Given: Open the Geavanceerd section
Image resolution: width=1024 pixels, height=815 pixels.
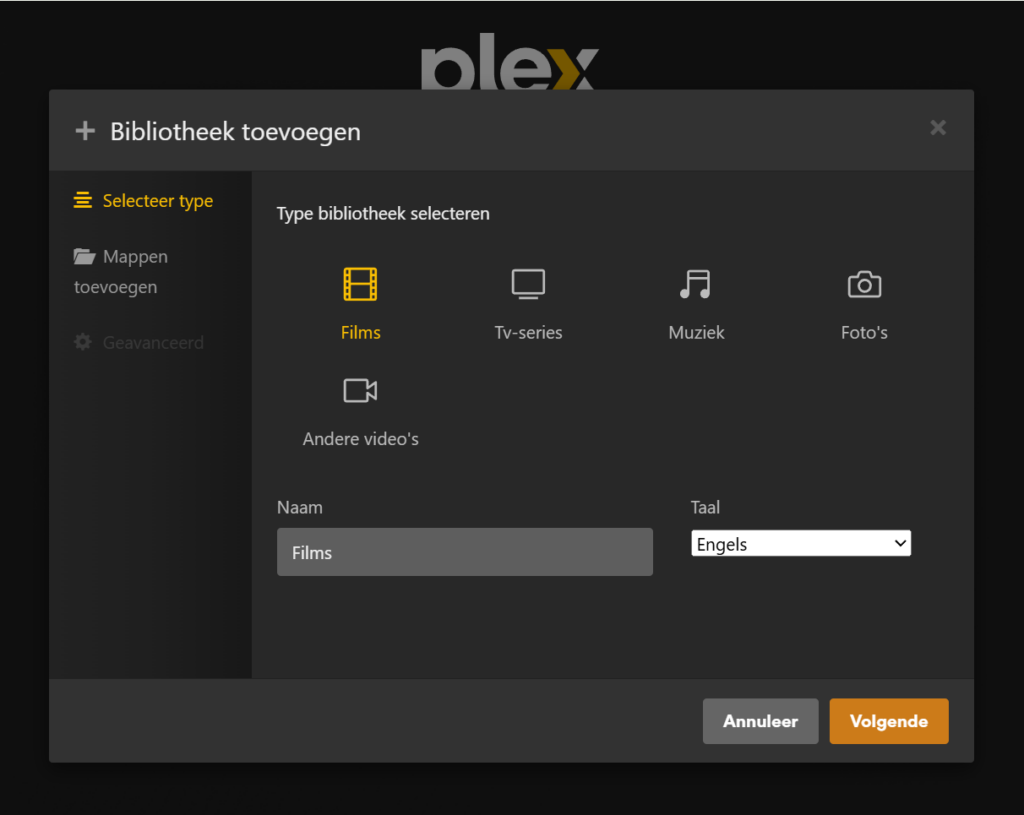Looking at the screenshot, I should click(153, 343).
